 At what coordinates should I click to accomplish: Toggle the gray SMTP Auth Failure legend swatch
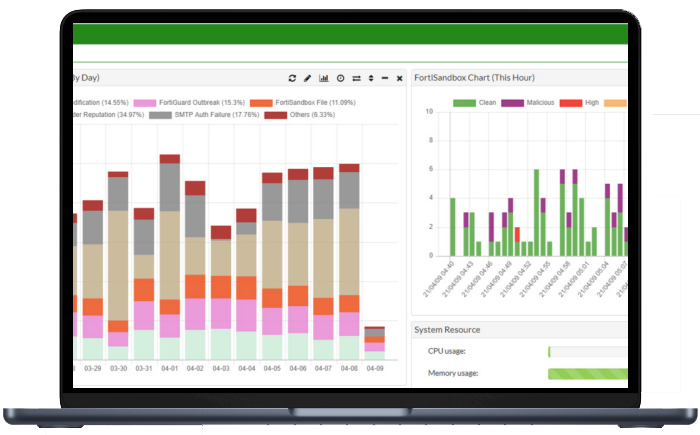pyautogui.click(x=160, y=115)
